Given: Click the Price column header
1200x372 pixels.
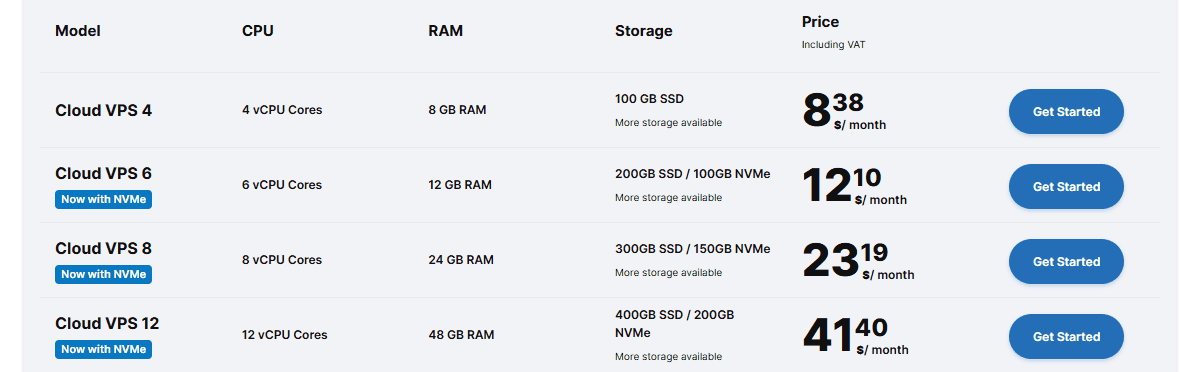Looking at the screenshot, I should tap(820, 22).
